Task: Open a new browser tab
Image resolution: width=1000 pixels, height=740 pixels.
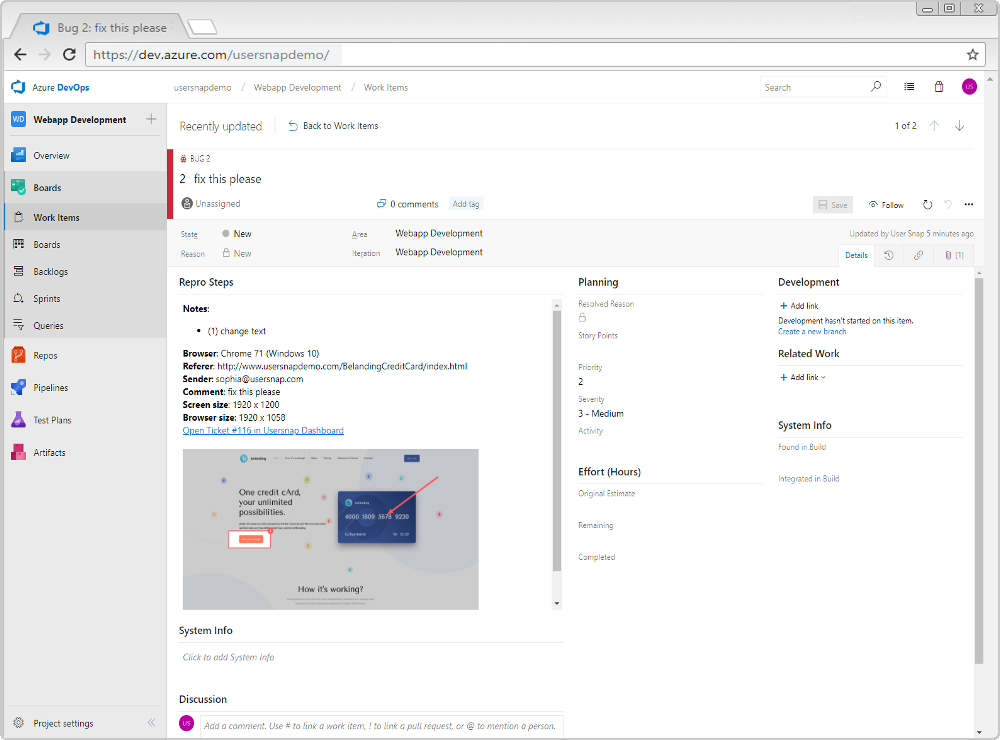Action: pyautogui.click(x=202, y=27)
